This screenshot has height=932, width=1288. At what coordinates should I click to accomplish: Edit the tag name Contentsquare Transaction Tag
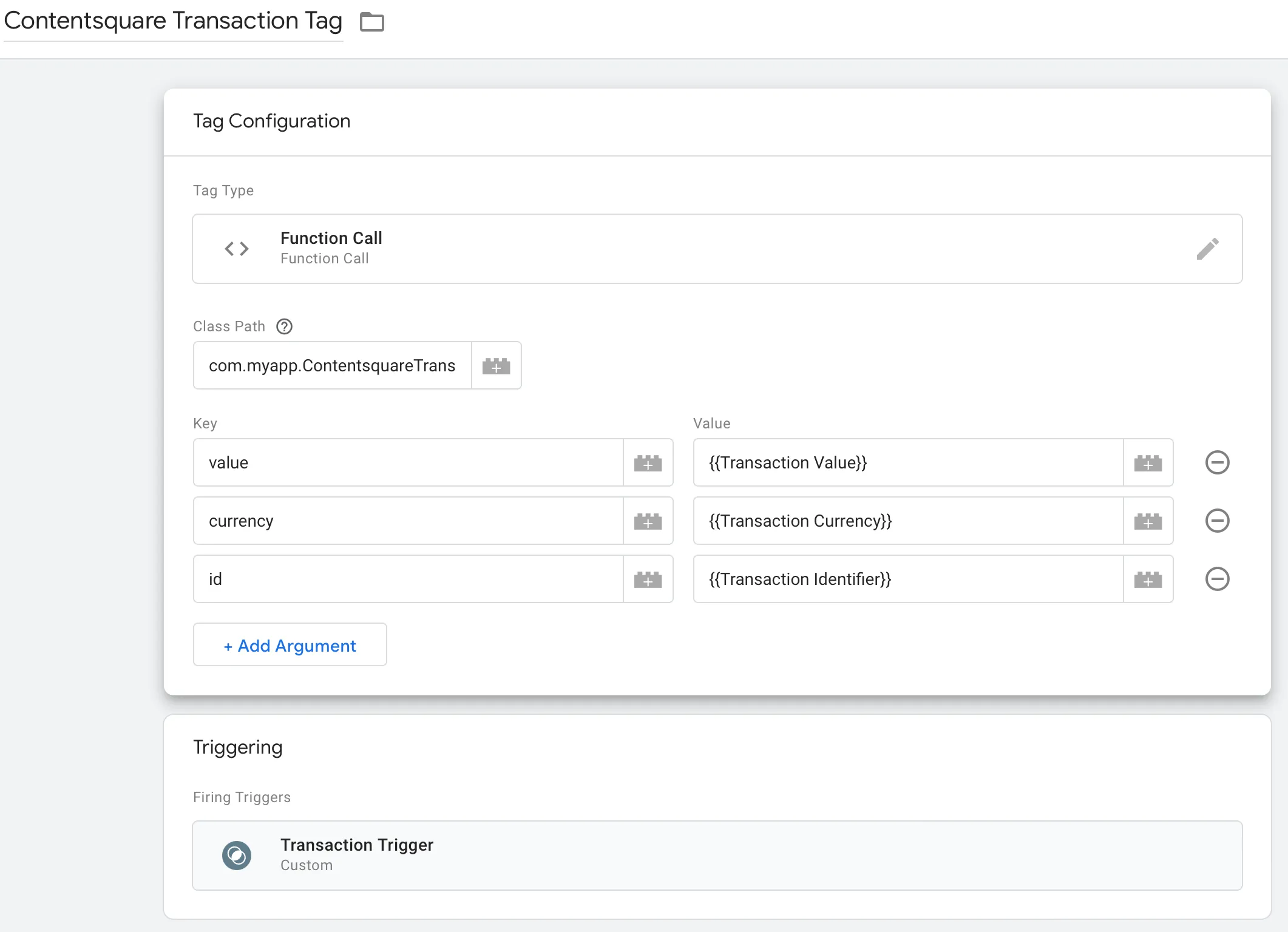173,21
